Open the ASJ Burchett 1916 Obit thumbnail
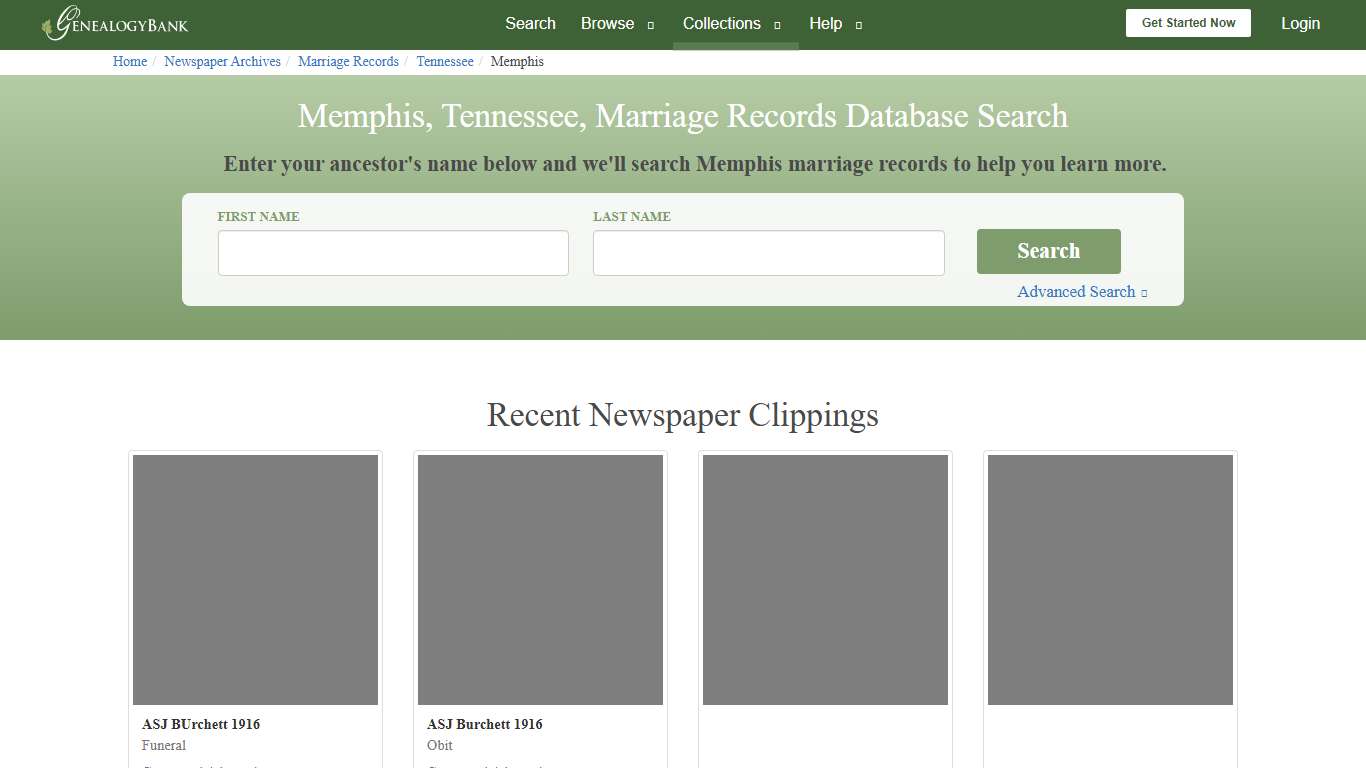This screenshot has width=1366, height=768. (x=540, y=579)
